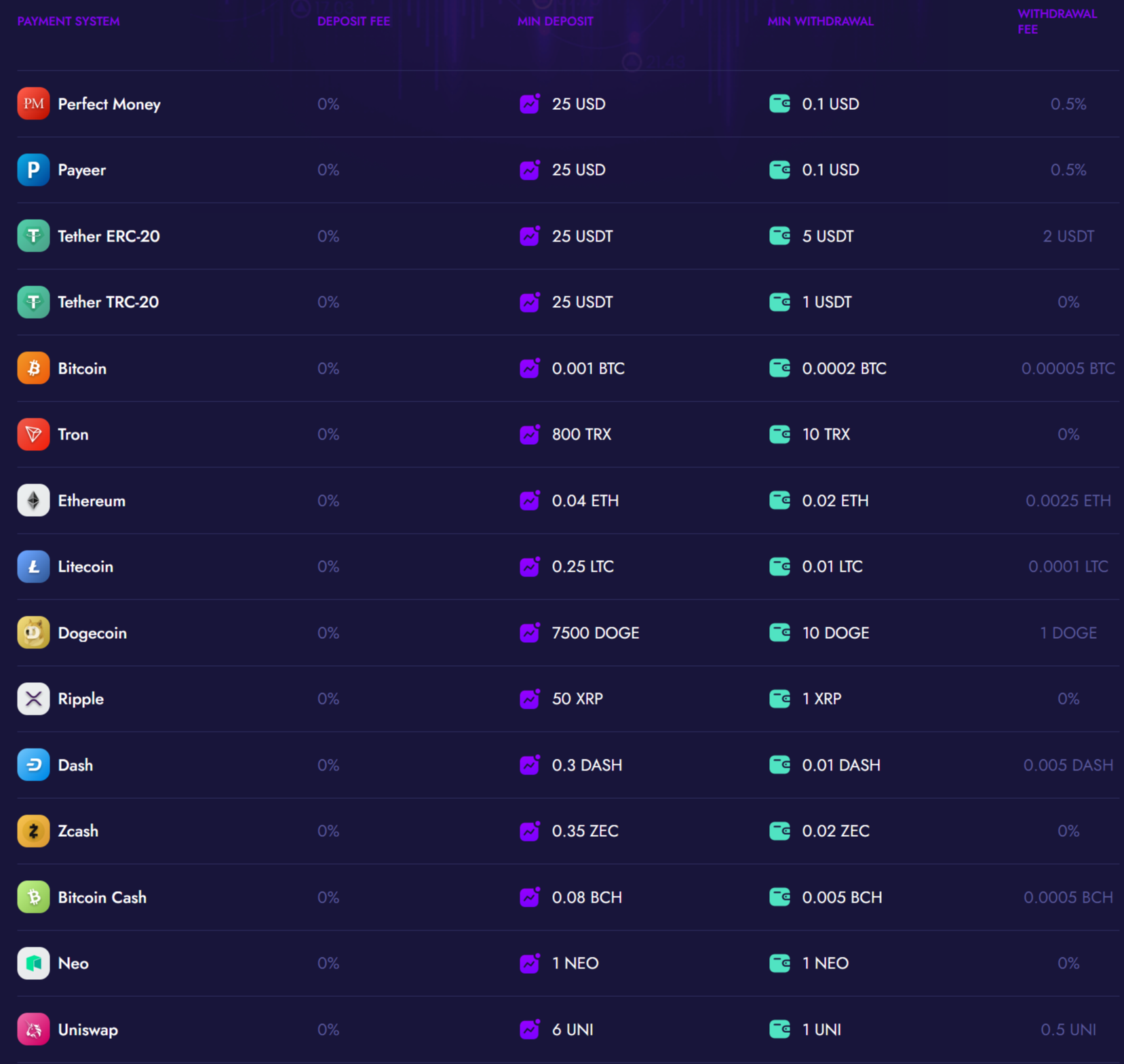Click the deposit chart icon beside 0.04 ETH
The width and height of the screenshot is (1124, 1064).
point(530,500)
